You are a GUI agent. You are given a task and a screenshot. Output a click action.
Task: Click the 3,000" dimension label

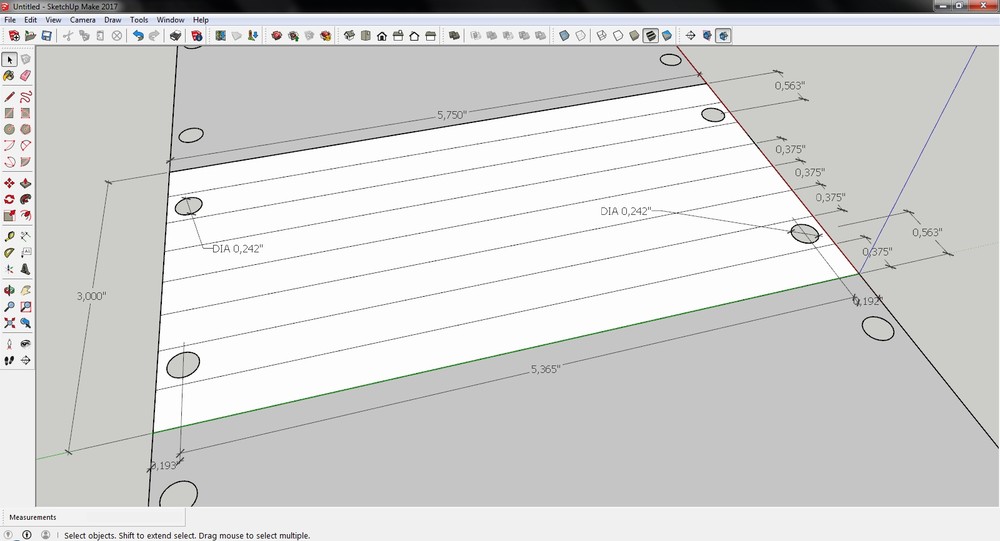[91, 297]
